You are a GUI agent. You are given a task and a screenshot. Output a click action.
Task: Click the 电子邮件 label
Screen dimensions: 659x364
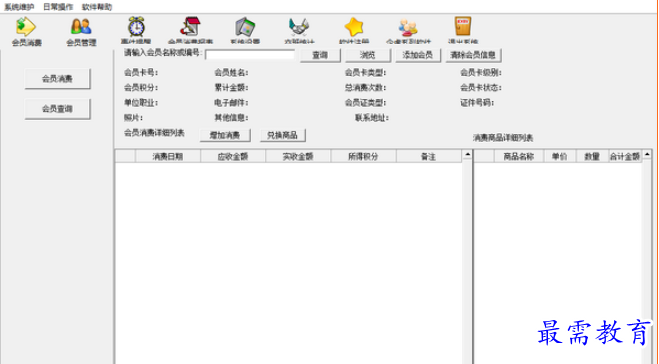pyautogui.click(x=231, y=103)
